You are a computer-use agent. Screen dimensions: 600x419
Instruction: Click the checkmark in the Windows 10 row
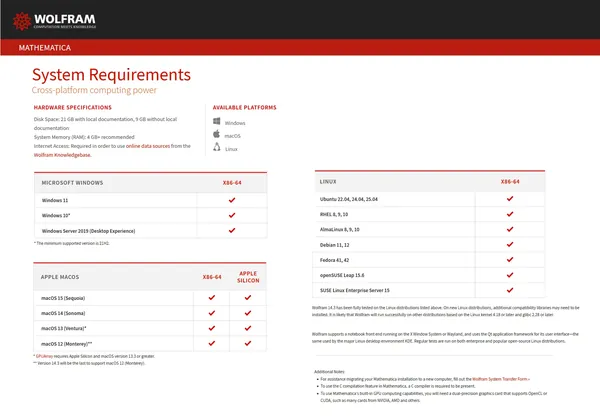[232, 215]
